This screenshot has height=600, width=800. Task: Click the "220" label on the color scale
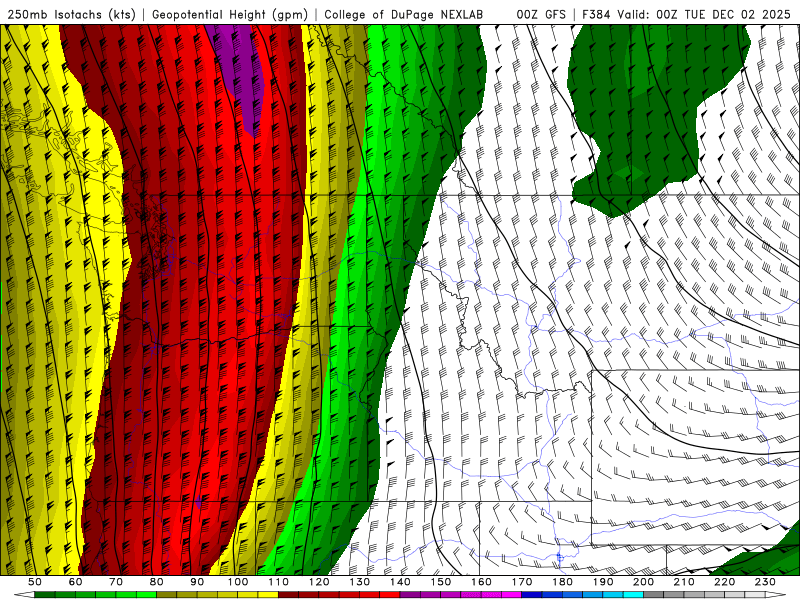[724, 582]
